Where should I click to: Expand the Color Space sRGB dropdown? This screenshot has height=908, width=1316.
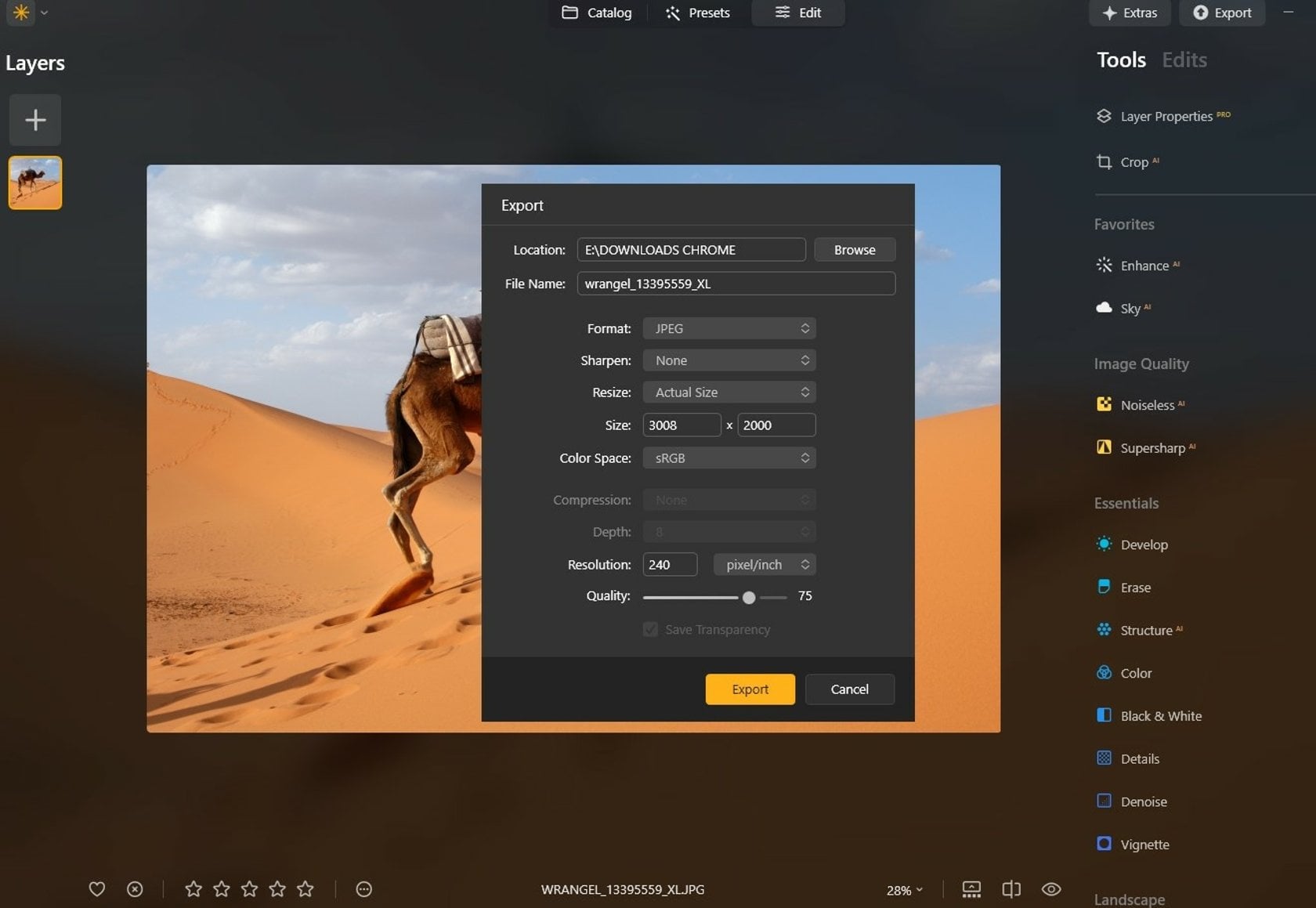click(x=728, y=458)
